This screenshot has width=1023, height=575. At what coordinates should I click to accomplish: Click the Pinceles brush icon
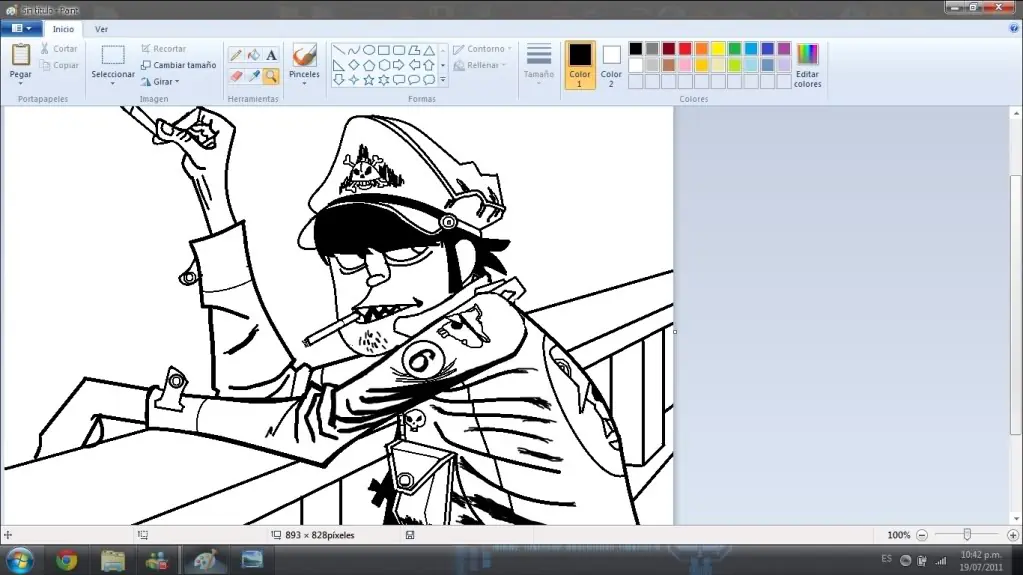click(x=304, y=55)
